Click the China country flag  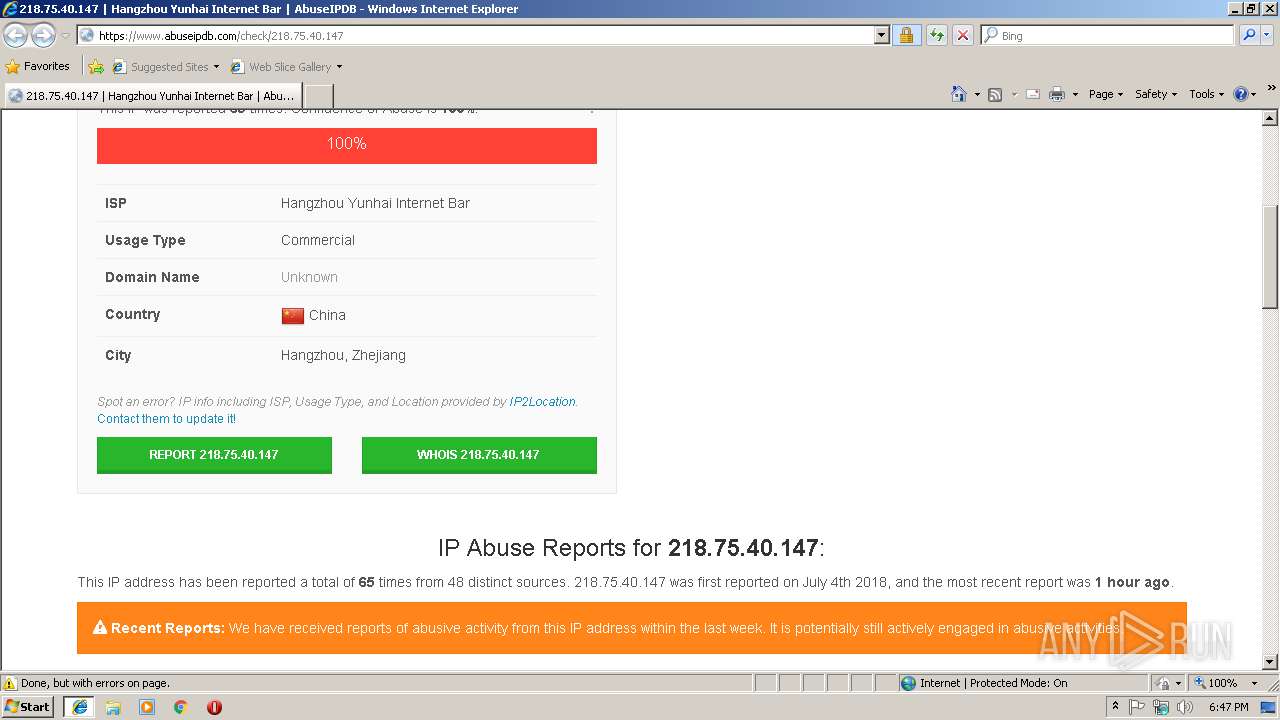[x=292, y=316]
